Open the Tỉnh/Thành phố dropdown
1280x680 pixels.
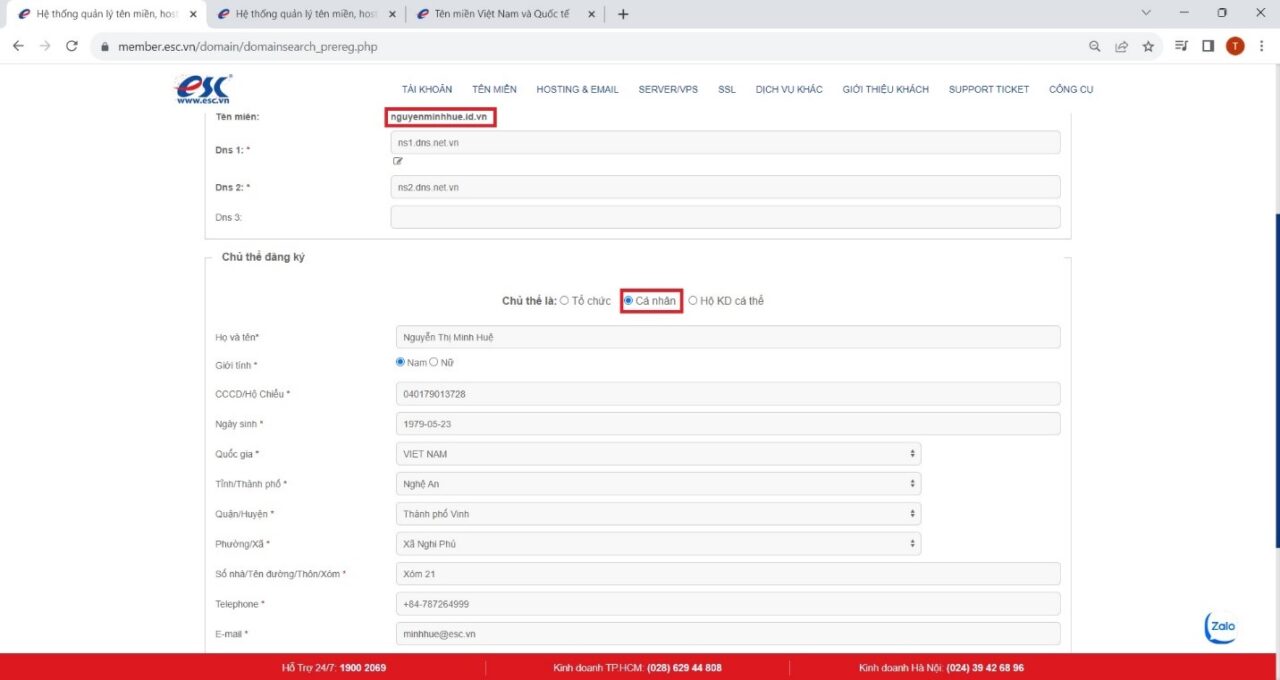click(x=656, y=484)
